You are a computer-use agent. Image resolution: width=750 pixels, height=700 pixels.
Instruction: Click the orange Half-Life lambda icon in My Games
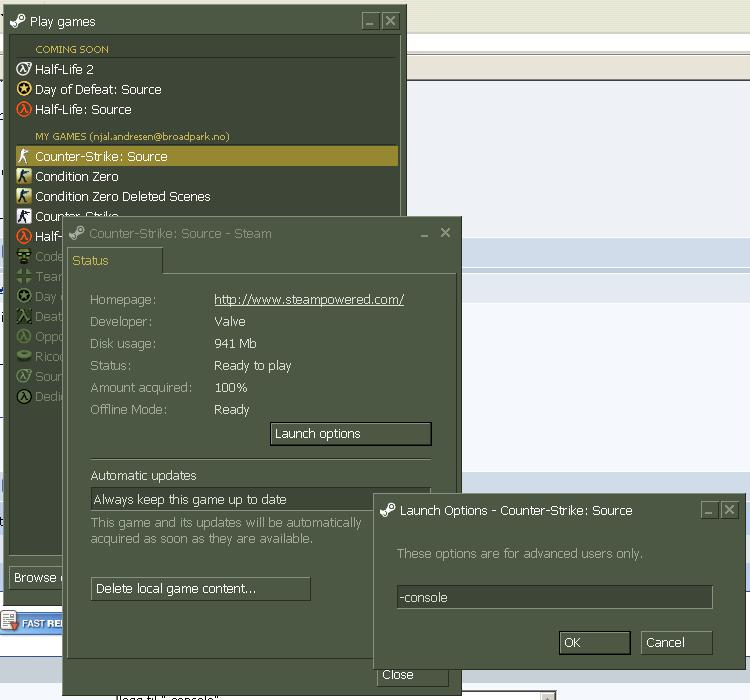pyautogui.click(x=24, y=236)
